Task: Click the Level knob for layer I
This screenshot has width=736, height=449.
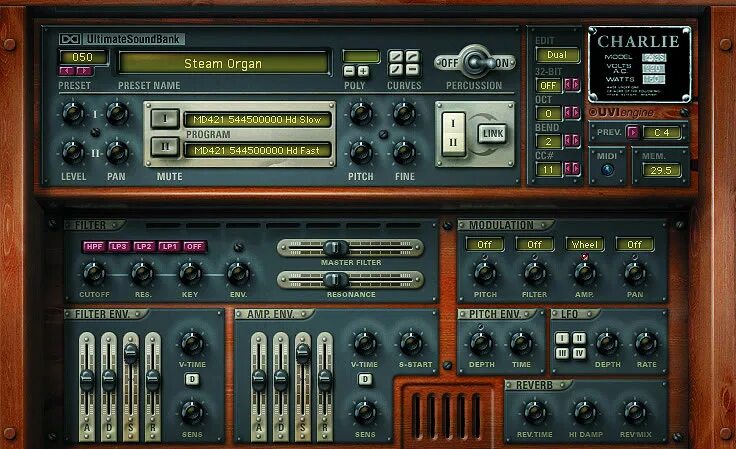Action: (73, 114)
